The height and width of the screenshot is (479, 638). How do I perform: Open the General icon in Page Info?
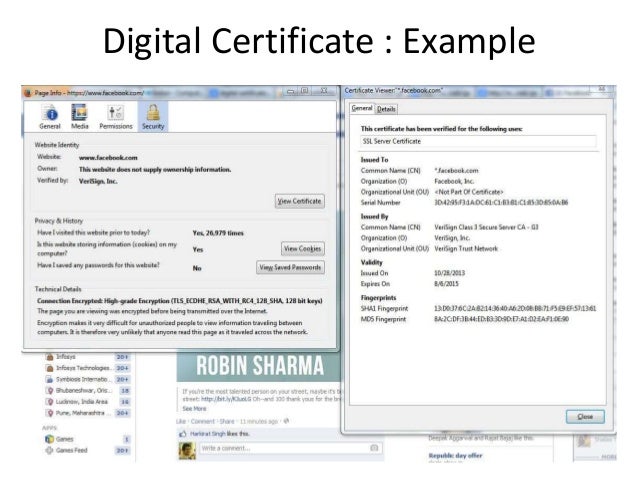[x=50, y=117]
